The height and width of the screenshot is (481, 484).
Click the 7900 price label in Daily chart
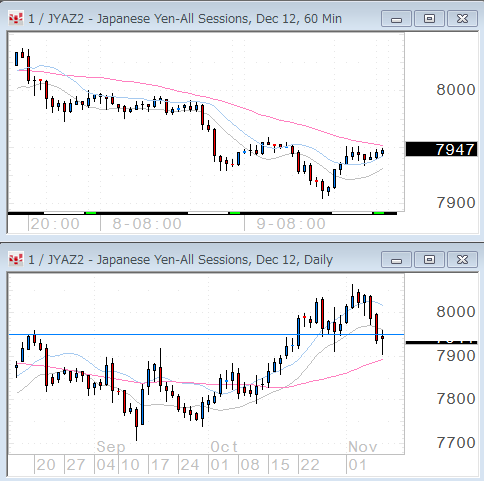click(x=456, y=356)
